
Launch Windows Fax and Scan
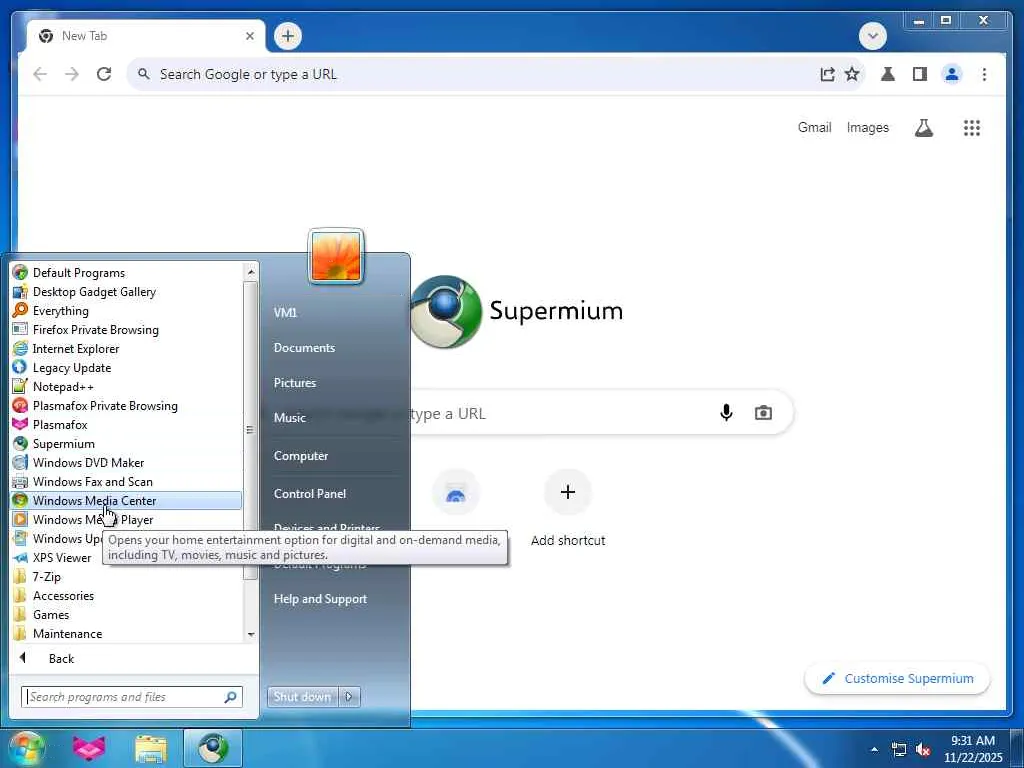(x=126, y=481)
